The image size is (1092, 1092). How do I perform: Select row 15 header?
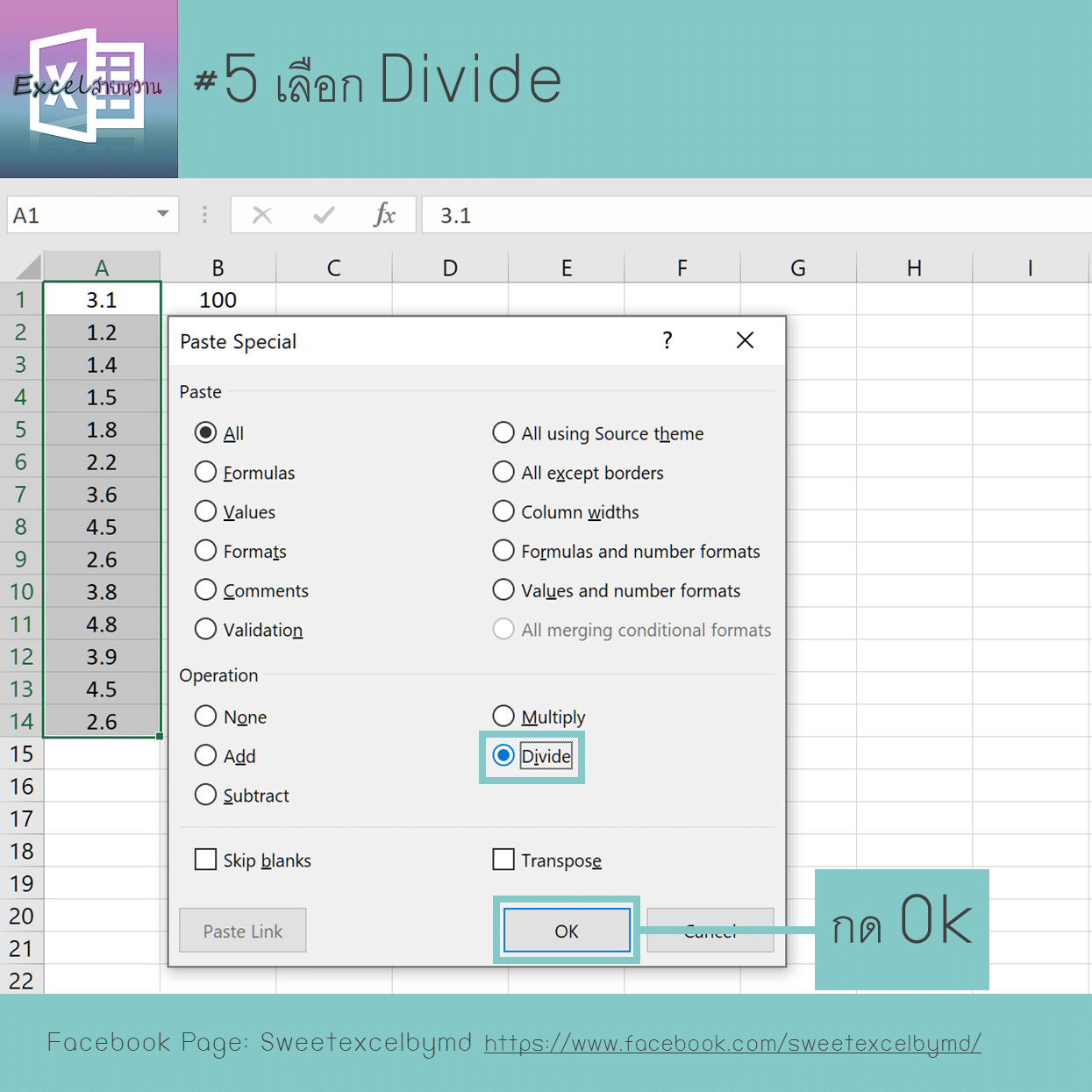tap(22, 753)
